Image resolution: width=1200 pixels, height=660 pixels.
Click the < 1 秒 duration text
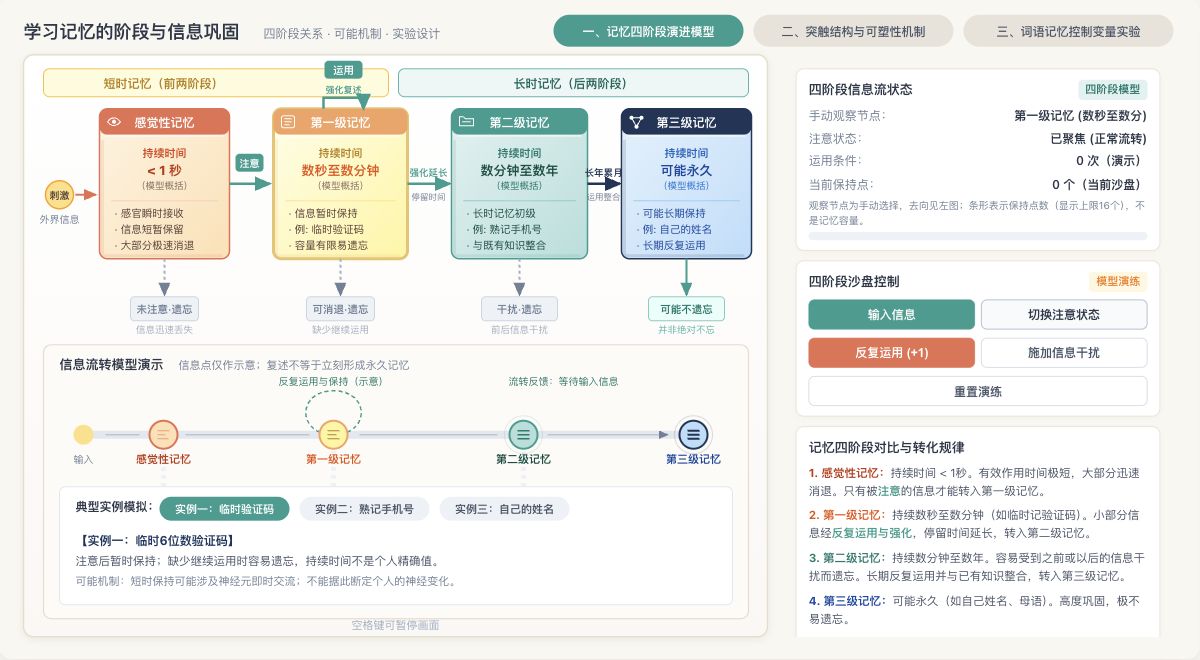coord(164,170)
